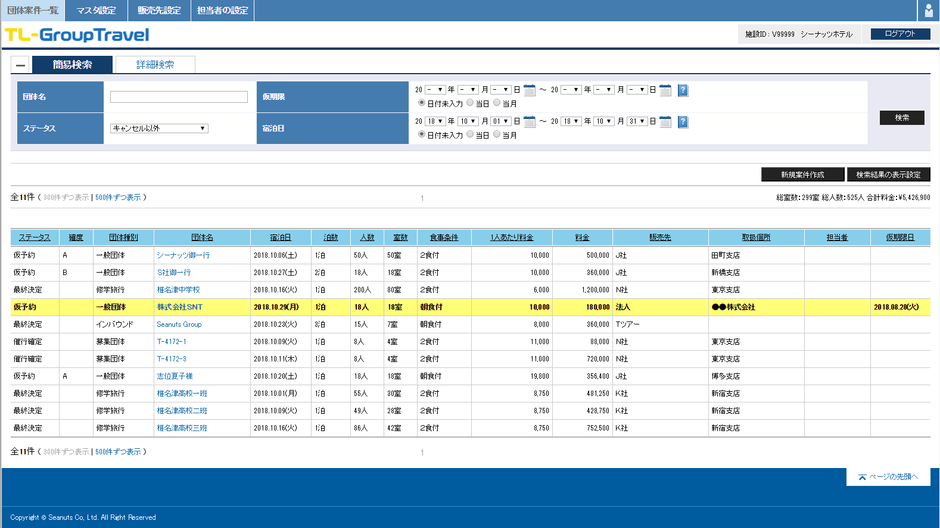This screenshot has height=528, width=940.
Task: Select 当日 radio button for 仮期限
Action: (x=470, y=103)
